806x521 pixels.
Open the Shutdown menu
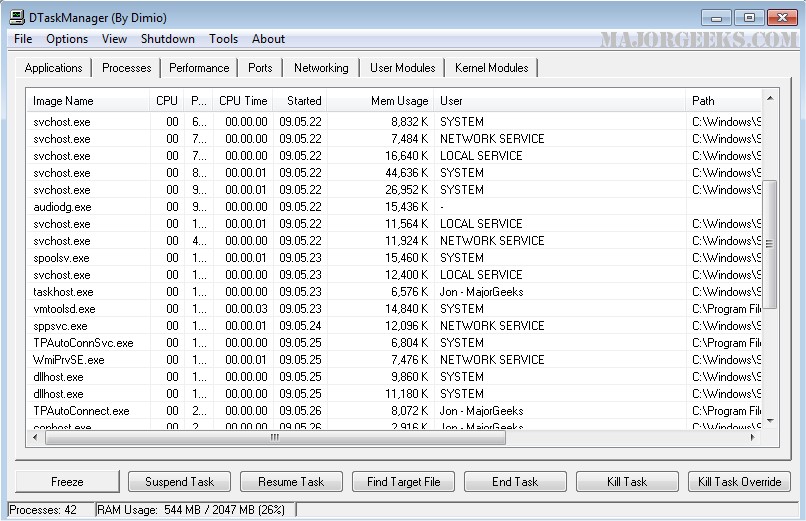click(x=168, y=39)
